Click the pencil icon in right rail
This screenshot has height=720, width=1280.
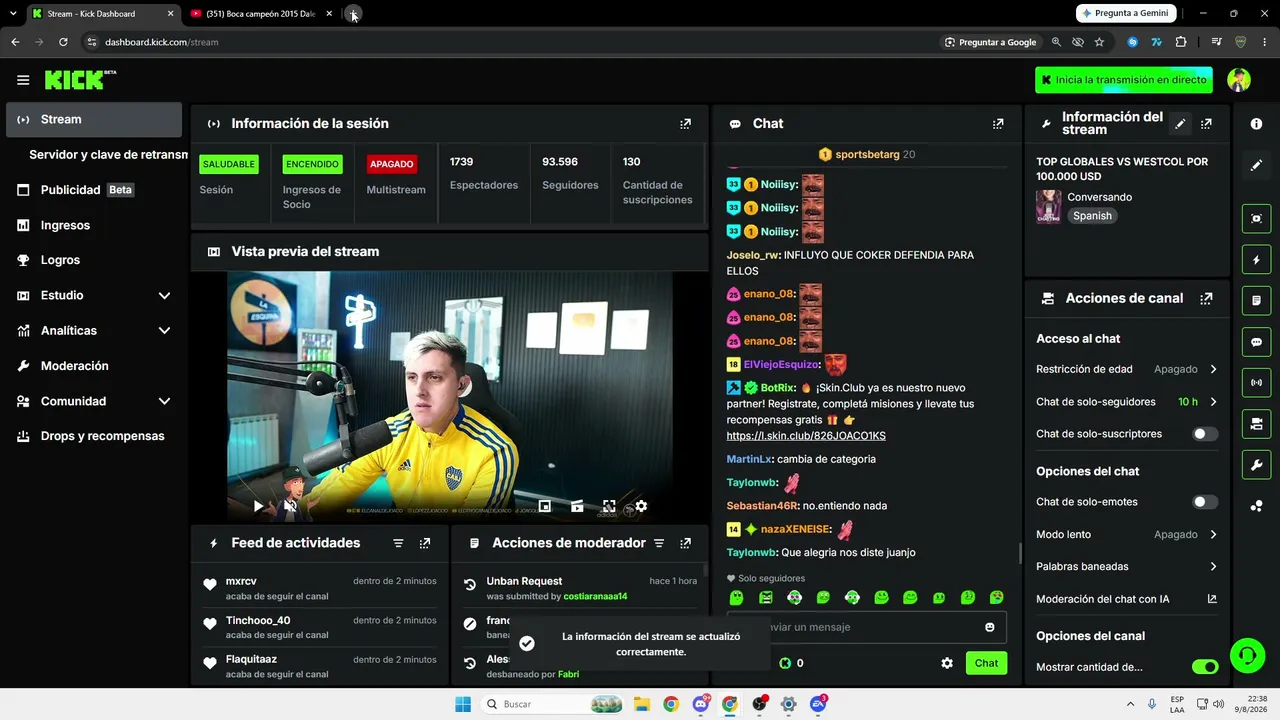1256,165
